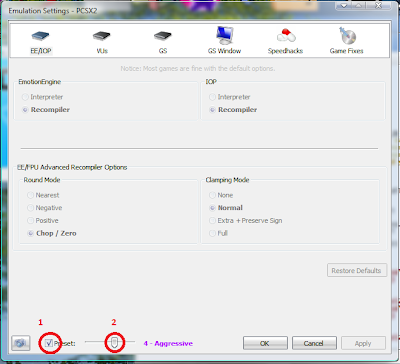The image size is (400, 364).
Task: Close the Emulation Settings window
Action: pos(378,5)
